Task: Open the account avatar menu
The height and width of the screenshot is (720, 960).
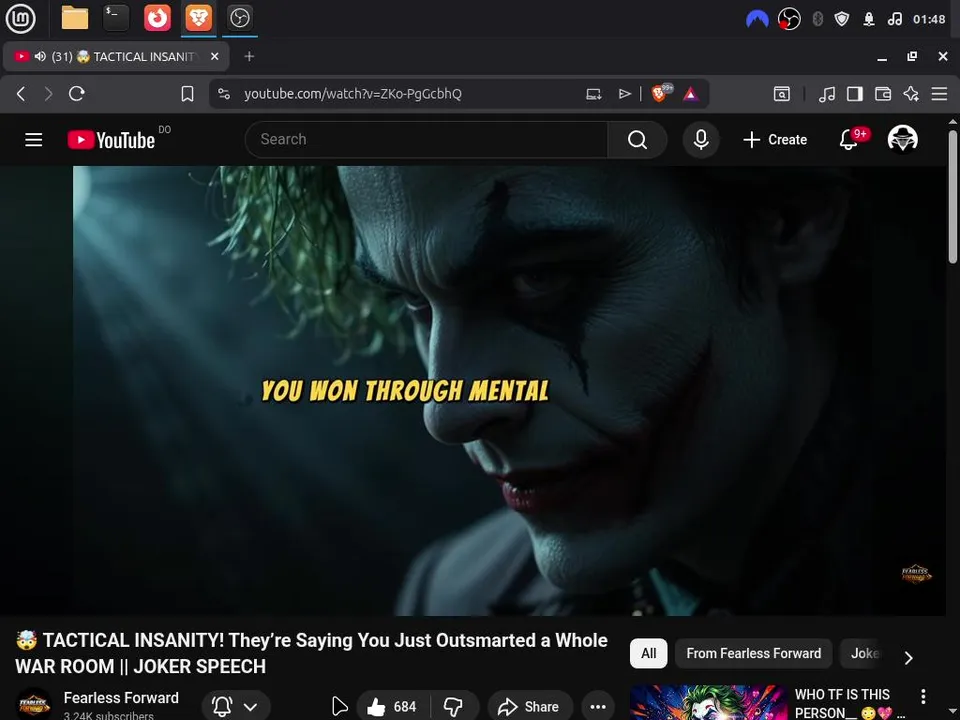Action: point(902,139)
